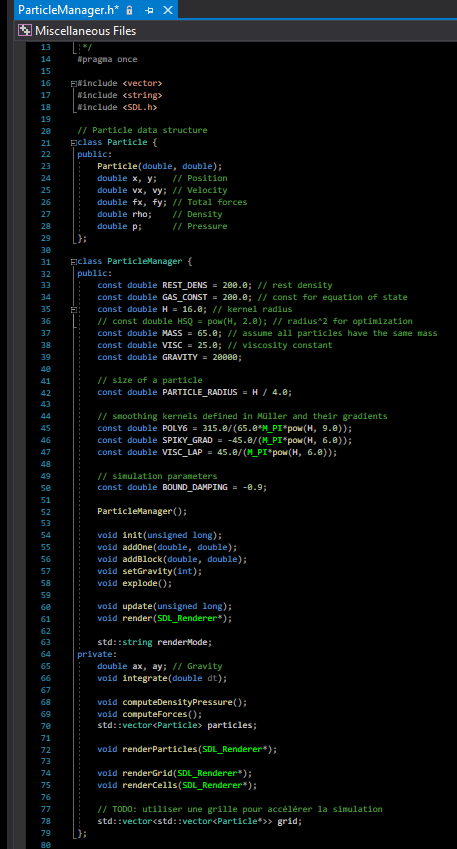Click on 'REST_DENS' constant name

pyautogui.click(x=185, y=285)
